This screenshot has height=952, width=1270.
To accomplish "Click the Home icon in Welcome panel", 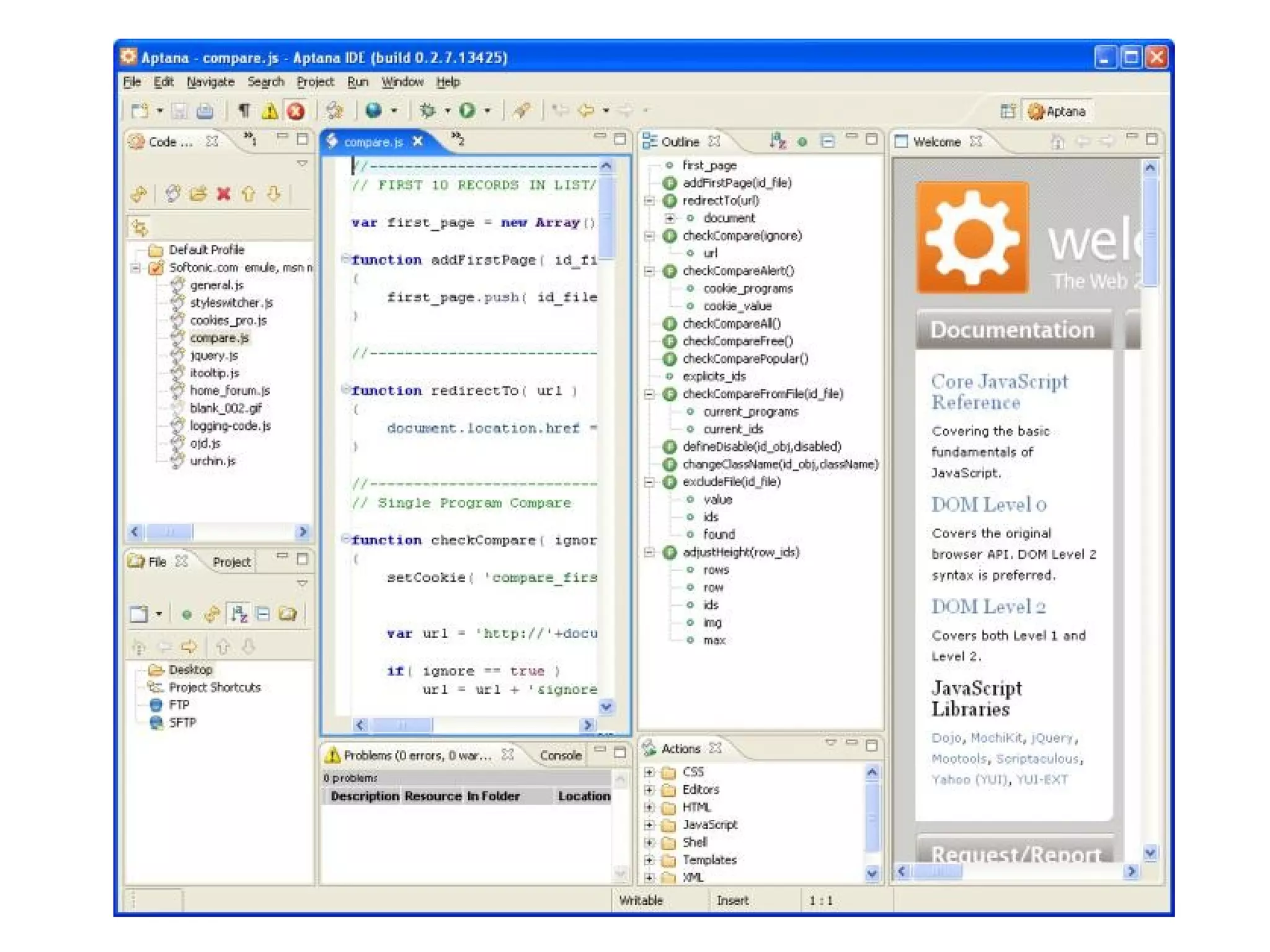I will [x=1057, y=141].
